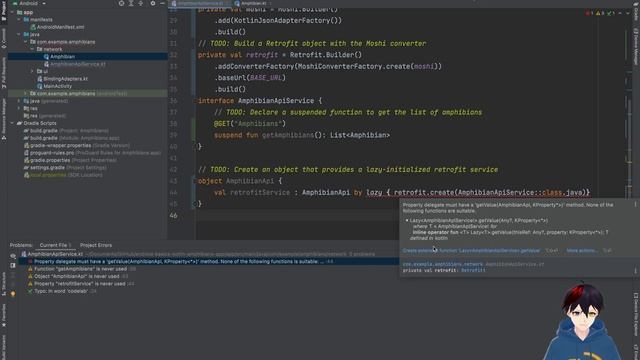Open settings.gradle file
The image size is (640, 360).
65,167
